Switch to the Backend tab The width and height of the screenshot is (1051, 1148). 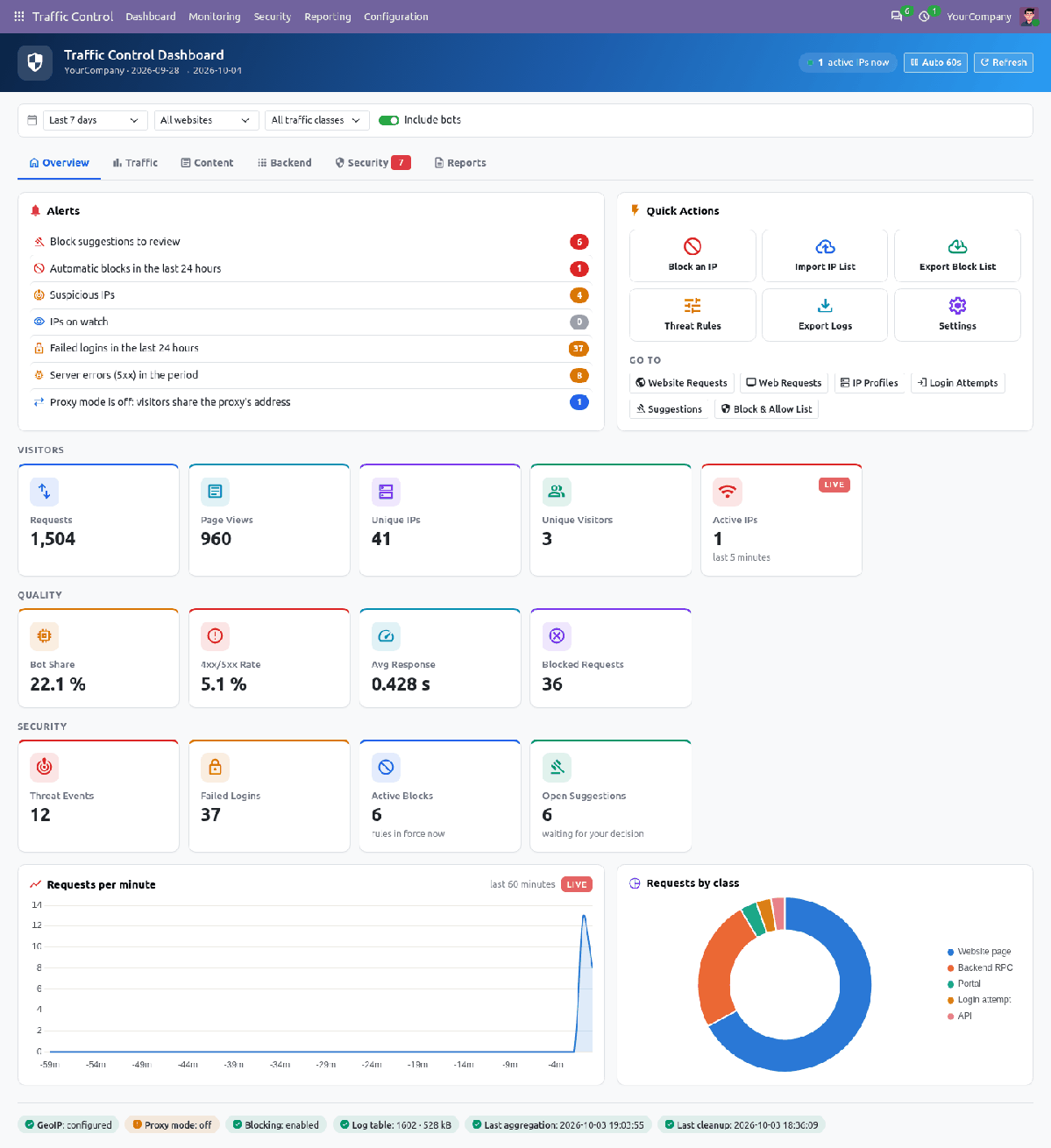[x=285, y=163]
